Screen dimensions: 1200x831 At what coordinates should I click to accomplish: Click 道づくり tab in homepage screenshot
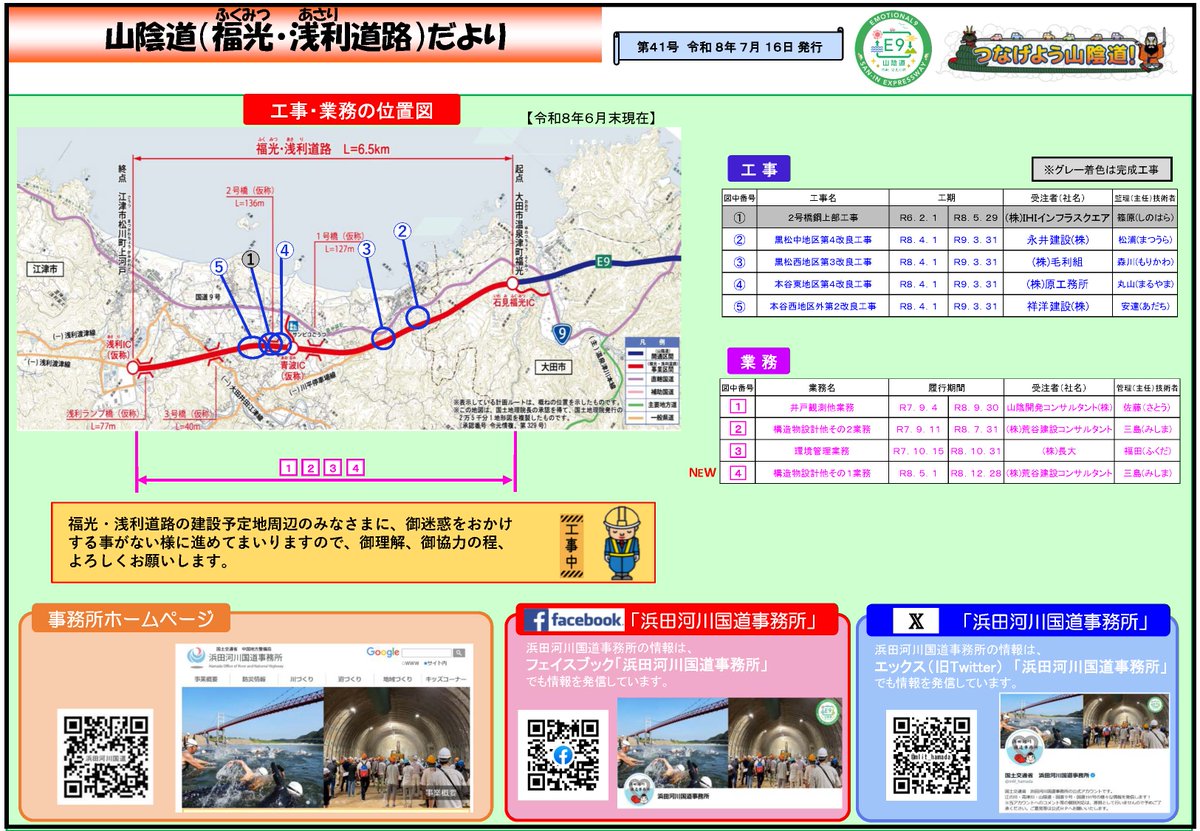[x=349, y=679]
